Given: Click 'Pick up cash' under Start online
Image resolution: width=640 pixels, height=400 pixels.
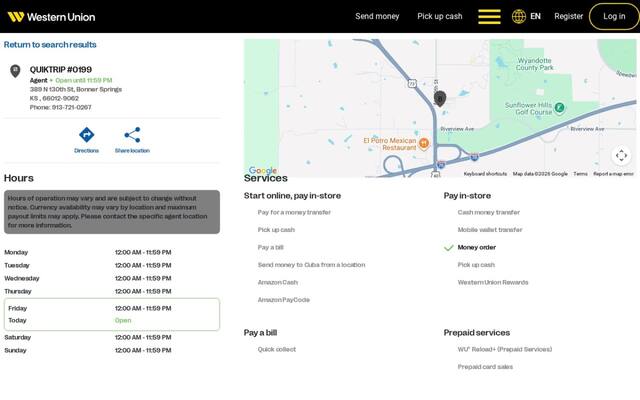Looking at the screenshot, I should [x=276, y=230].
